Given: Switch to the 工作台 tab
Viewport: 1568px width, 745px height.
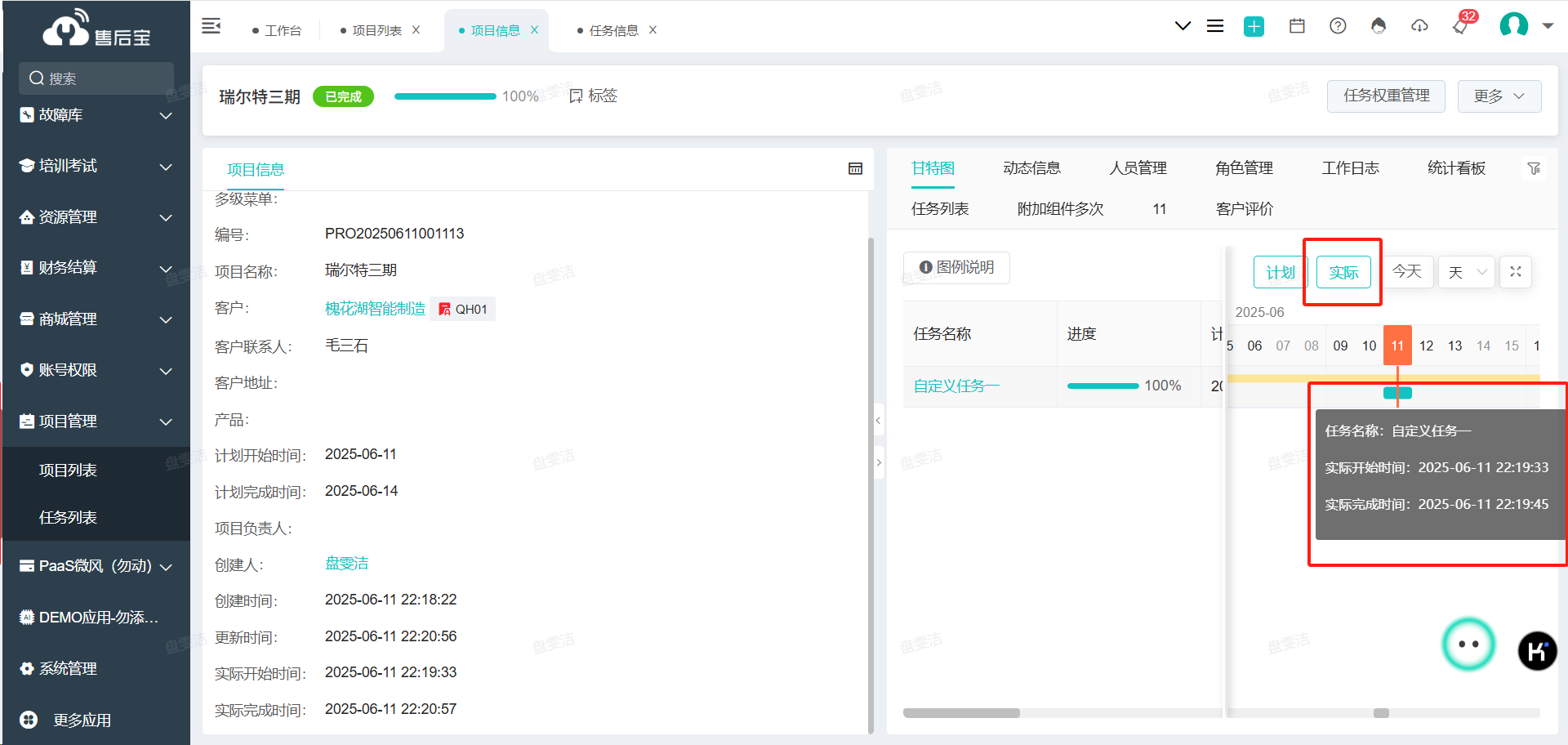Looking at the screenshot, I should pos(277,30).
